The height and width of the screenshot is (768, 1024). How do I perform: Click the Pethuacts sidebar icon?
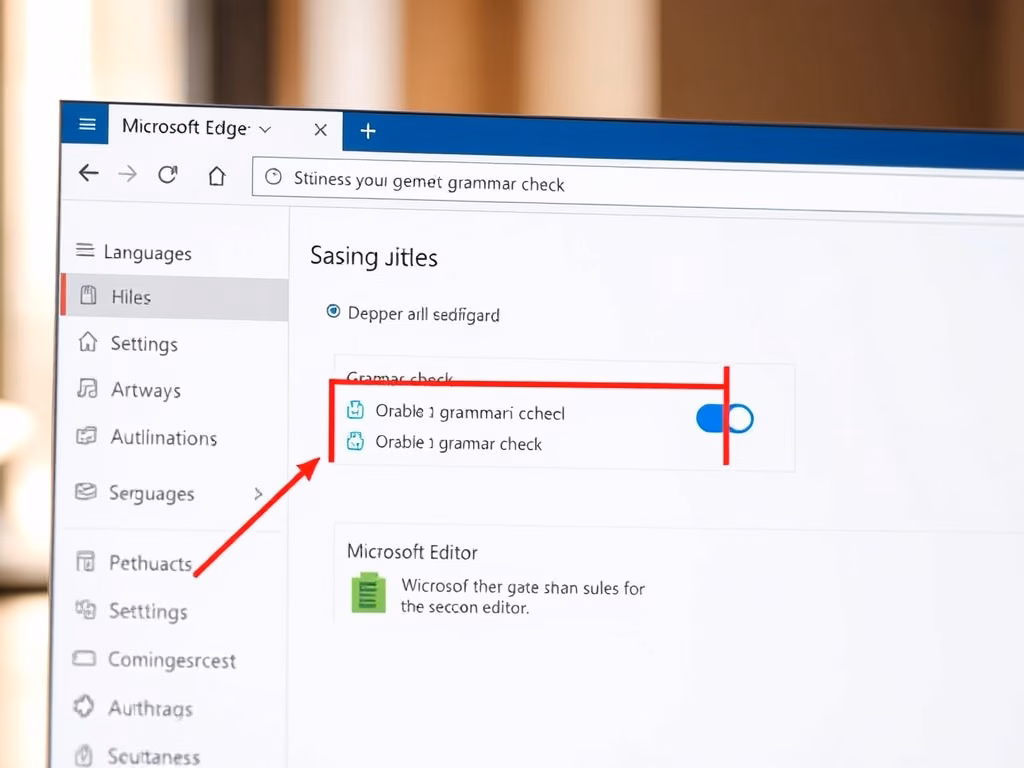coord(86,561)
